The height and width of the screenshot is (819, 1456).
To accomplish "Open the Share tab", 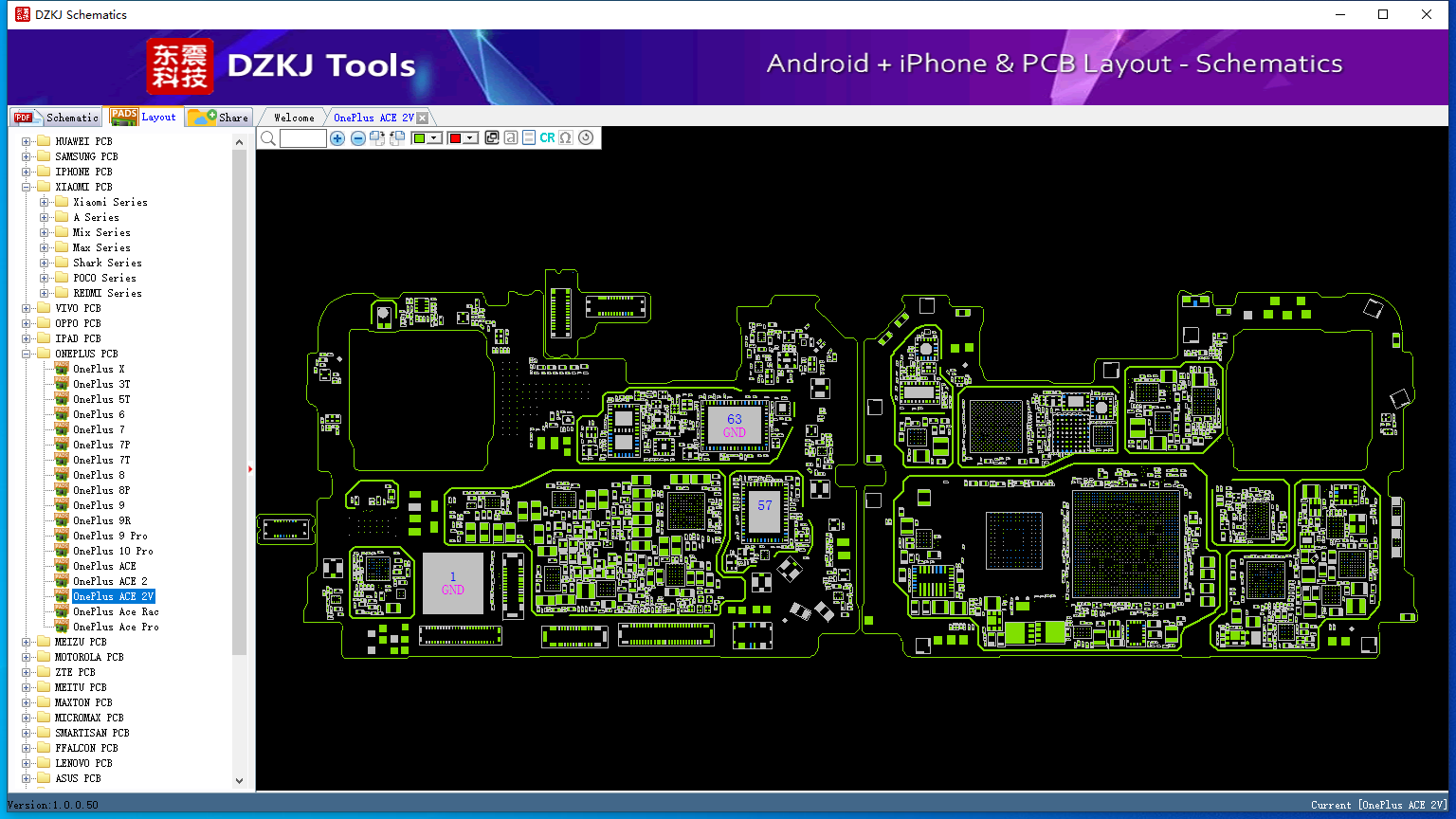I will coord(218,117).
